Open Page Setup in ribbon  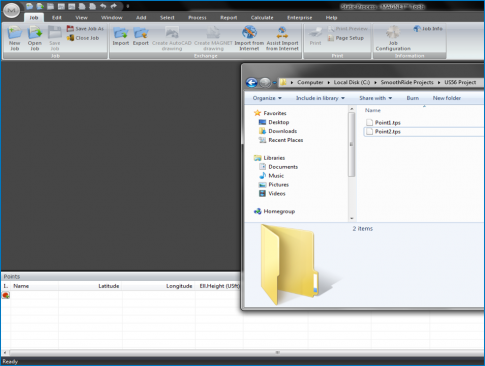[346, 38]
